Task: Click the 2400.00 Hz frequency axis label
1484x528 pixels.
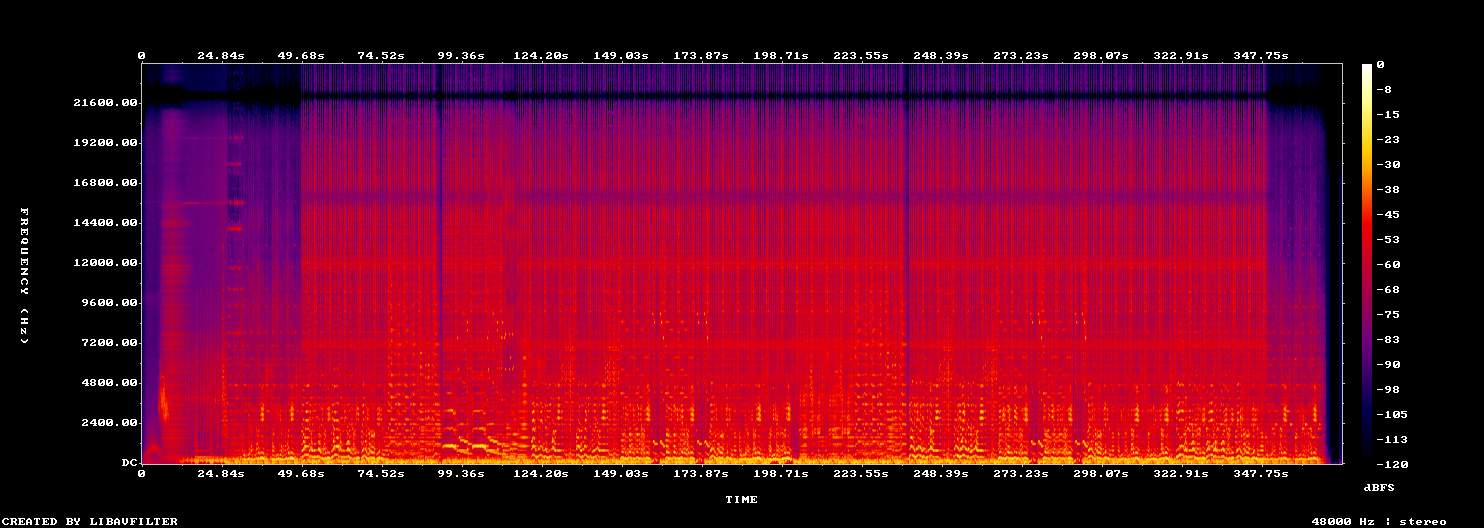Action: pyautogui.click(x=108, y=423)
